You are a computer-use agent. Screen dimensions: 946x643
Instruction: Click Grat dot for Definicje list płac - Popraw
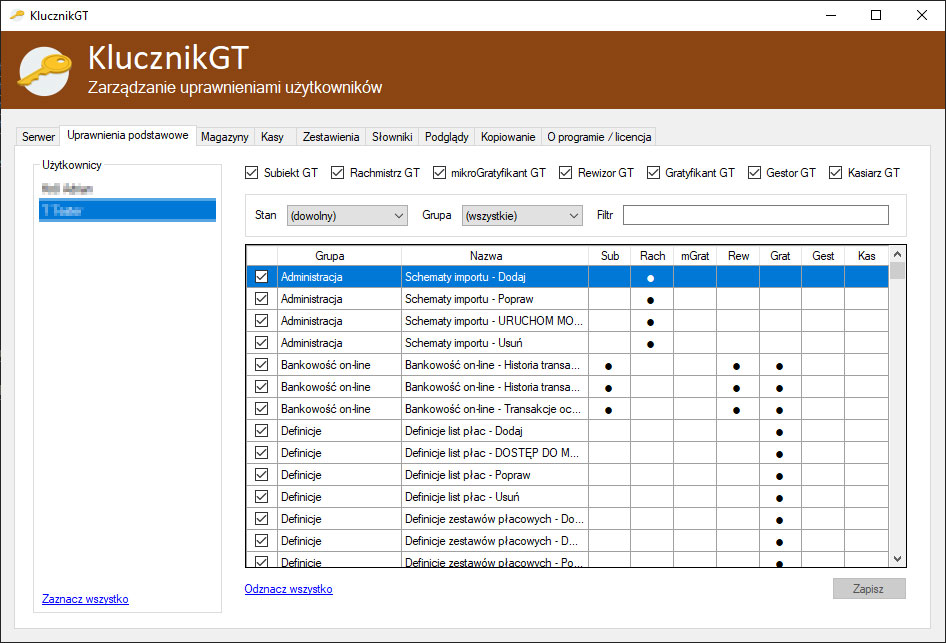pyautogui.click(x=779, y=477)
